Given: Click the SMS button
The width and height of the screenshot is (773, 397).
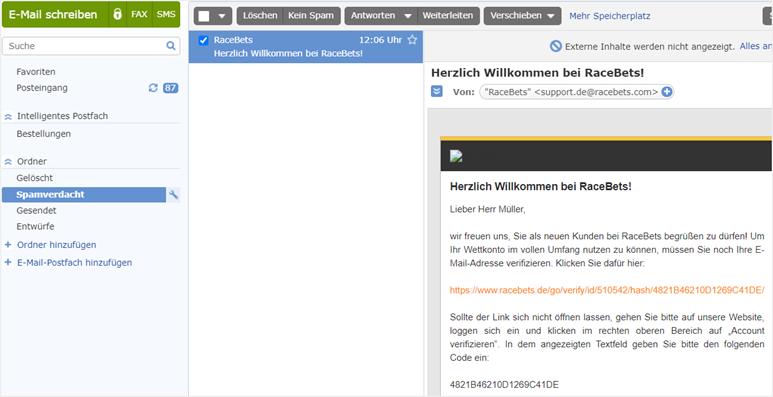Looking at the screenshot, I should (x=166, y=15).
